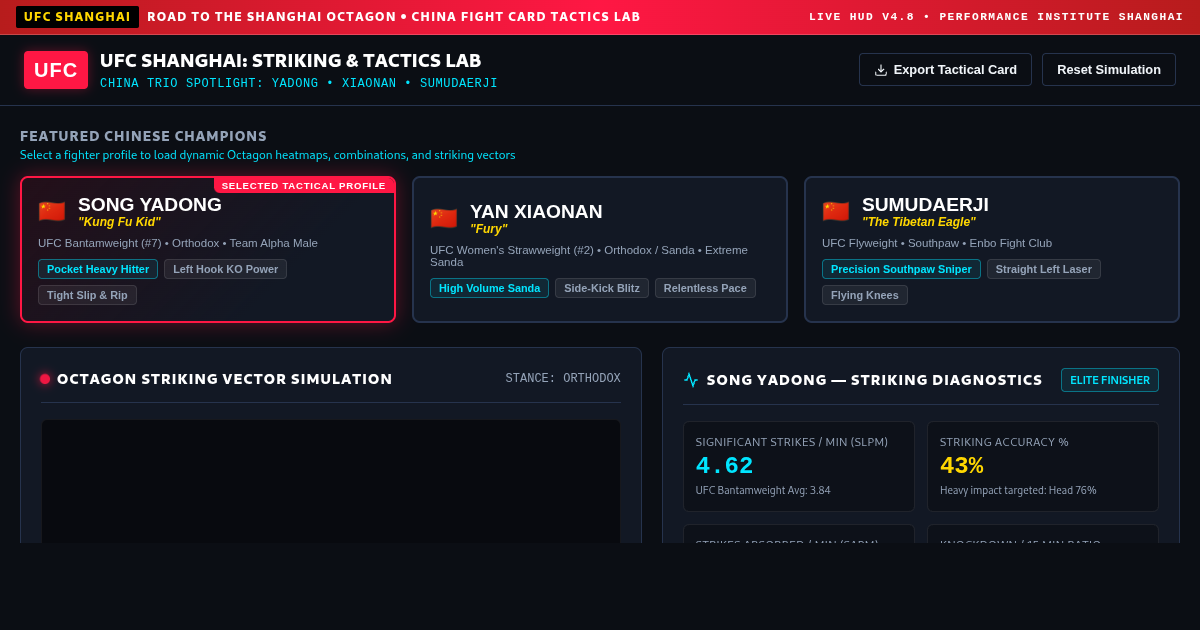
Task: Click the Straight Left Laser tag
Action: coord(1044,269)
